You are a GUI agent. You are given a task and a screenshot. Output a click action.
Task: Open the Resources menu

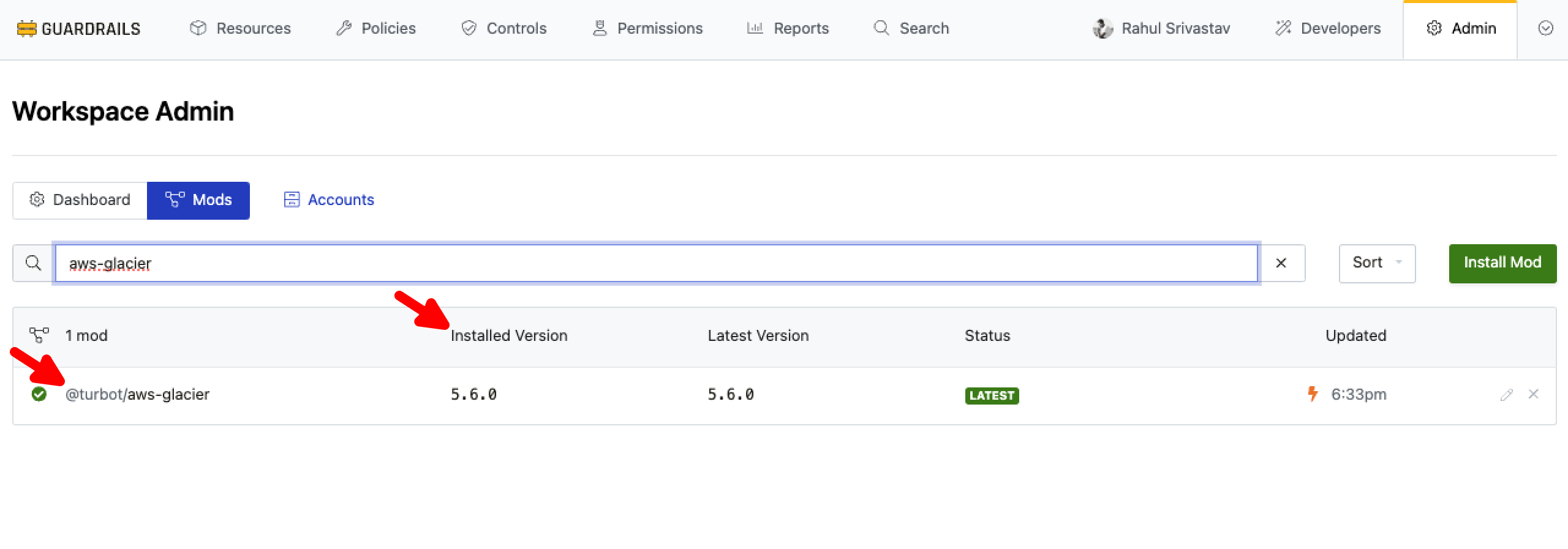(x=241, y=29)
